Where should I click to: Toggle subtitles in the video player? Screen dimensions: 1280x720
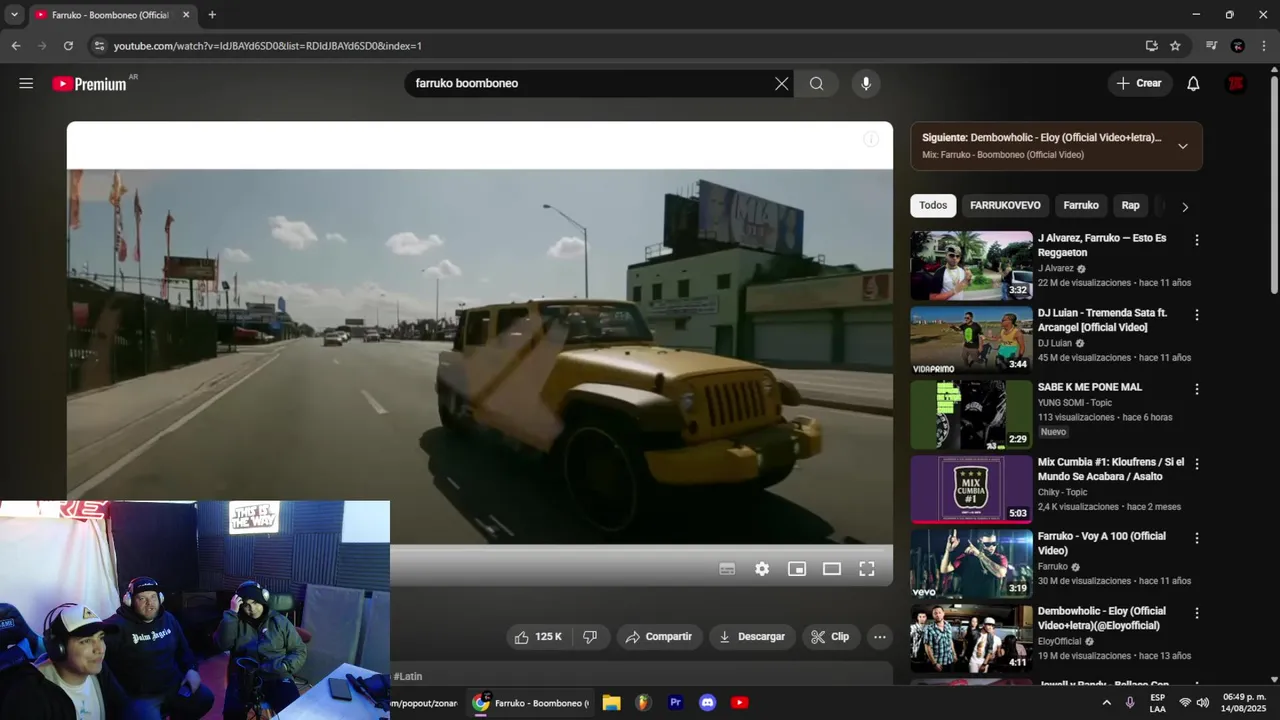[x=727, y=569]
